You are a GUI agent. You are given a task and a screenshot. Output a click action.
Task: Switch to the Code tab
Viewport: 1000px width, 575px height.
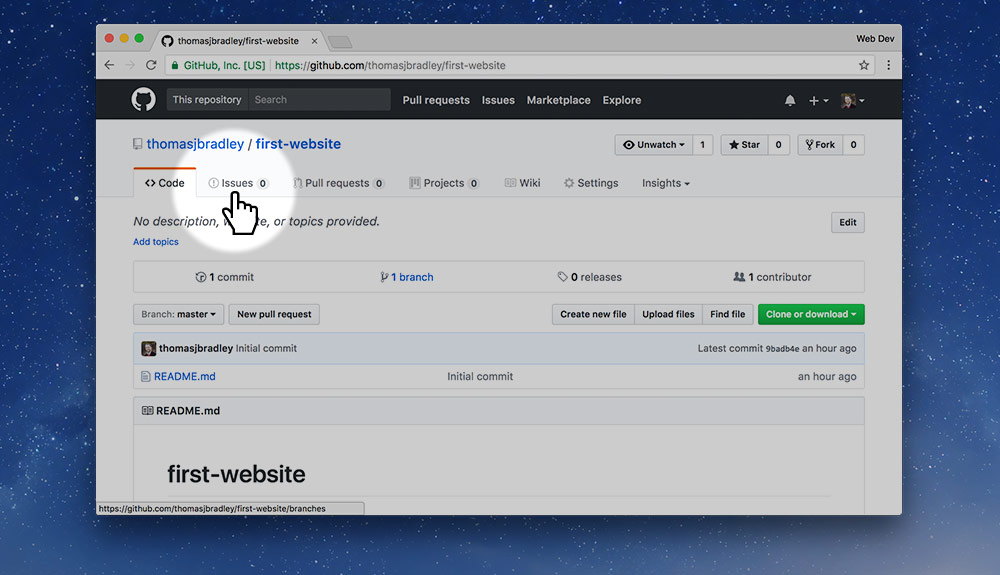pos(165,183)
